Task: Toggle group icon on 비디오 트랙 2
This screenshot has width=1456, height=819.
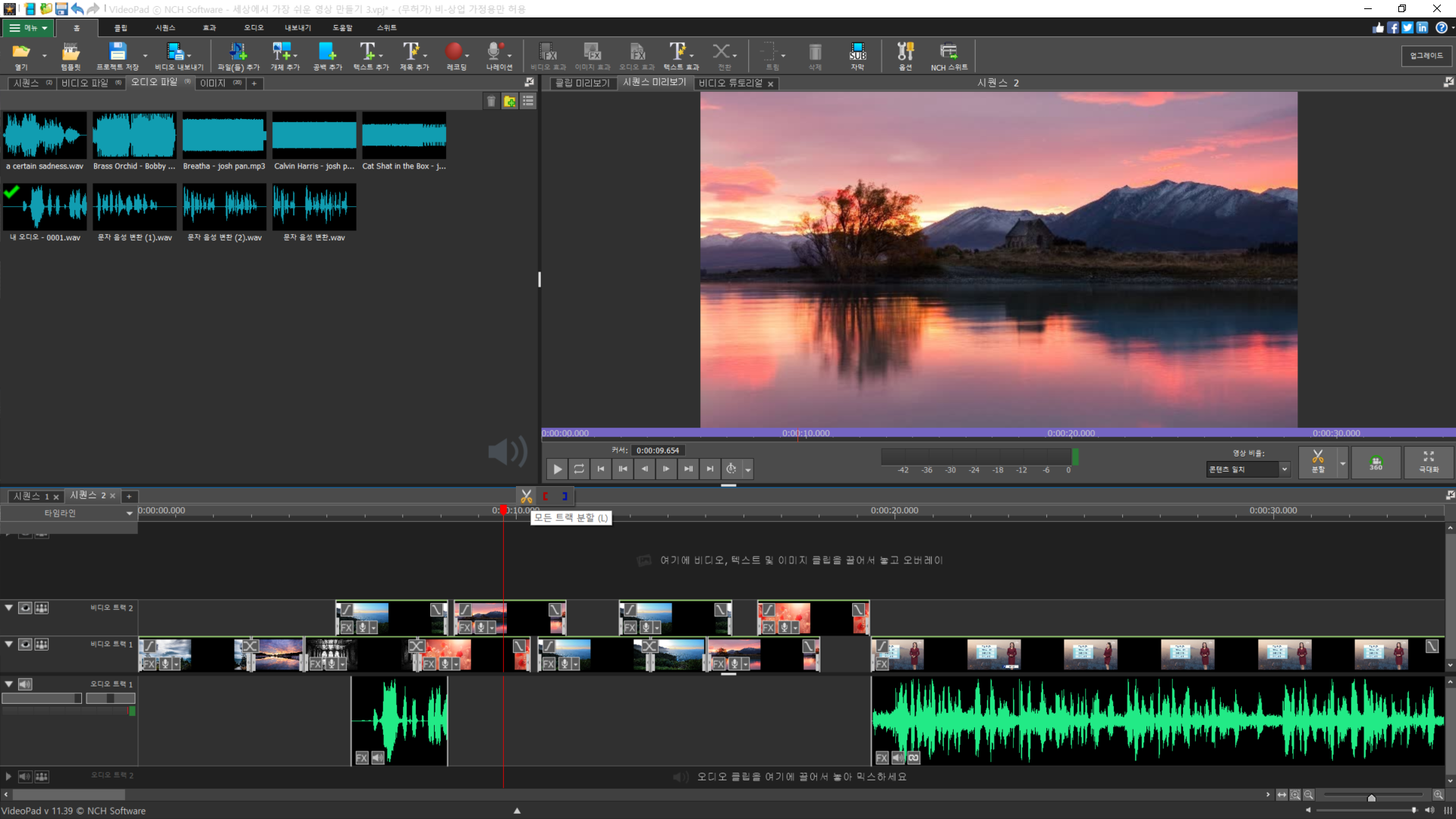Action: point(42,608)
